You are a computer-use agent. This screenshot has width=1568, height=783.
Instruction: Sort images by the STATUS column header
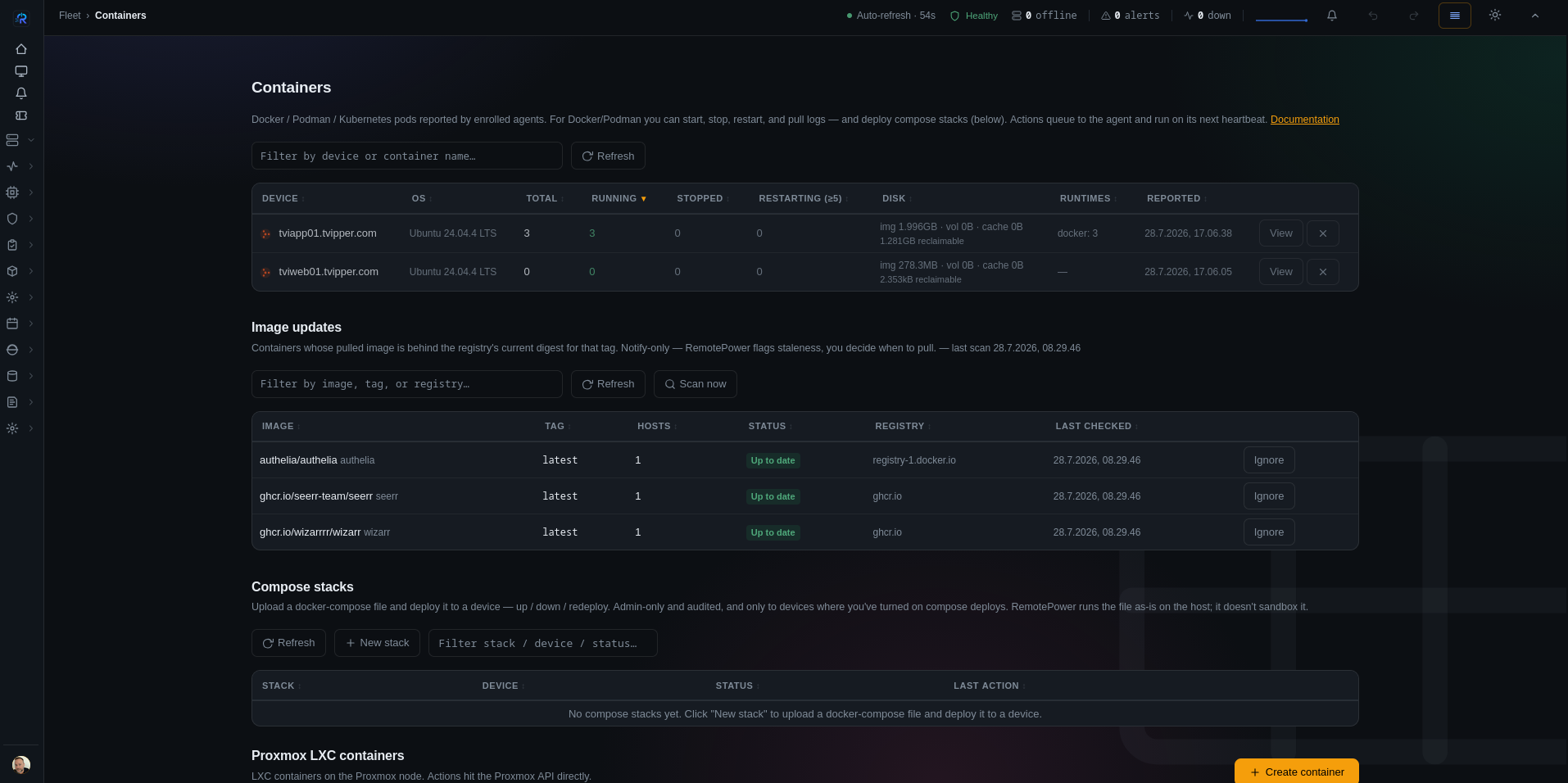(769, 426)
